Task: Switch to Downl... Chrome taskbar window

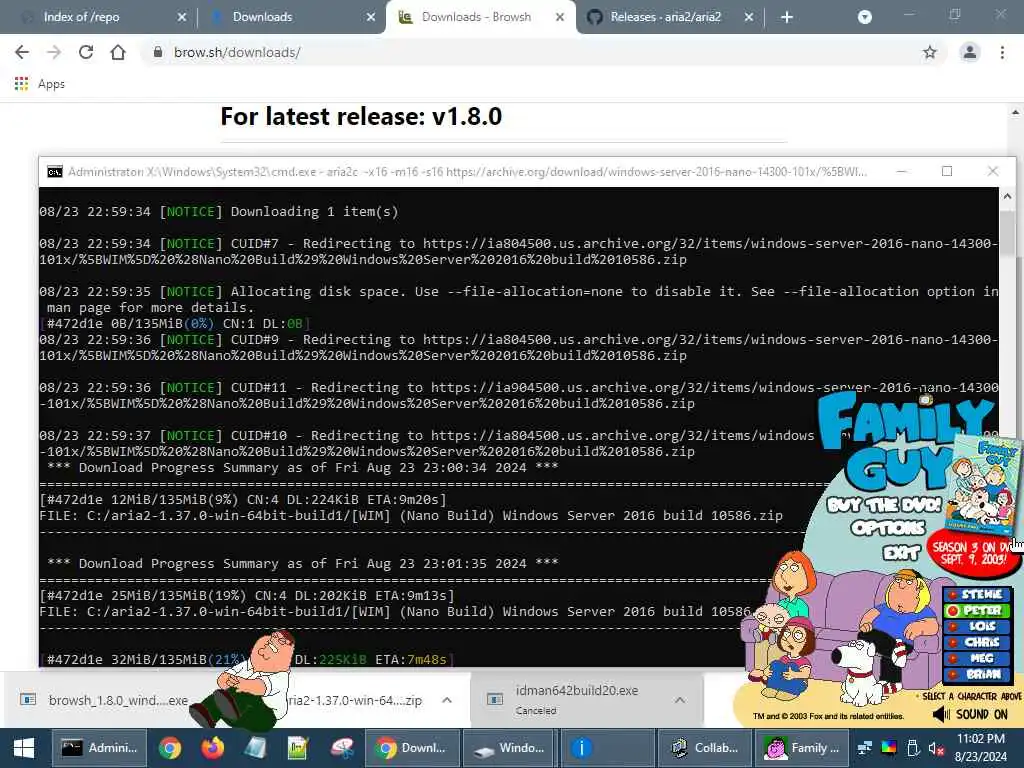Action: click(x=412, y=748)
